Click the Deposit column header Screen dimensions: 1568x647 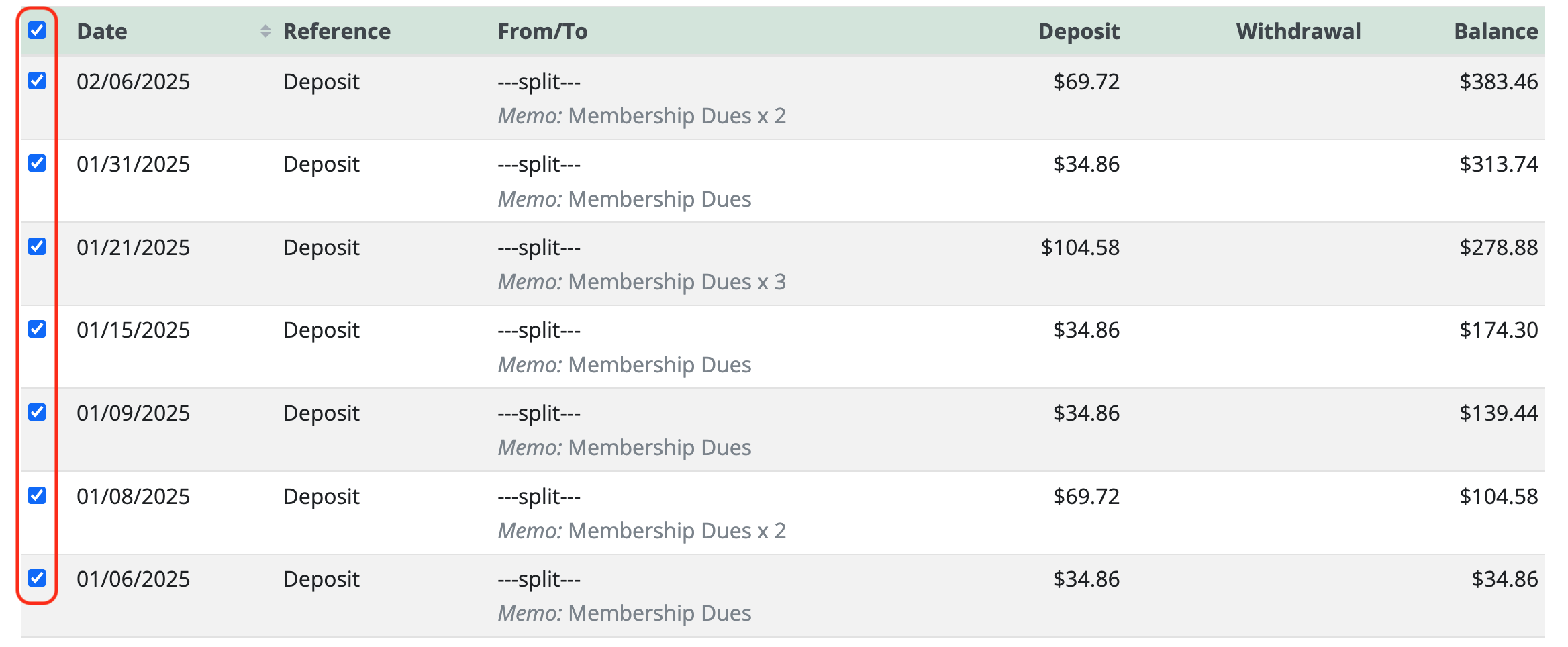click(1079, 32)
